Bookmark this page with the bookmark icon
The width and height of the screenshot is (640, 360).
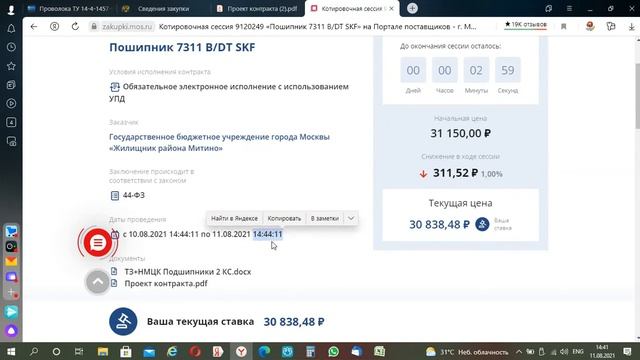click(x=564, y=27)
